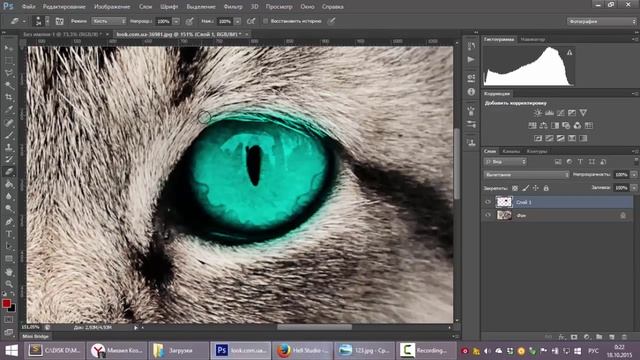Toggle type layer filter
640x360 pixels.
580,162
